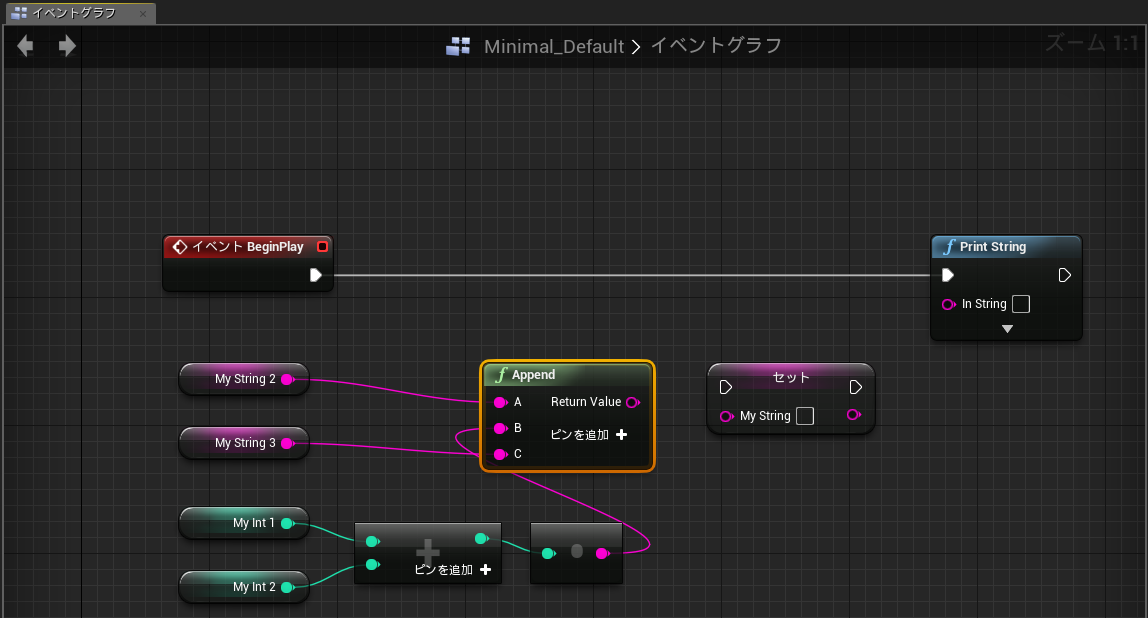This screenshot has width=1148, height=618.
Task: Select the int-to-string conversion node
Action: click(x=576, y=552)
